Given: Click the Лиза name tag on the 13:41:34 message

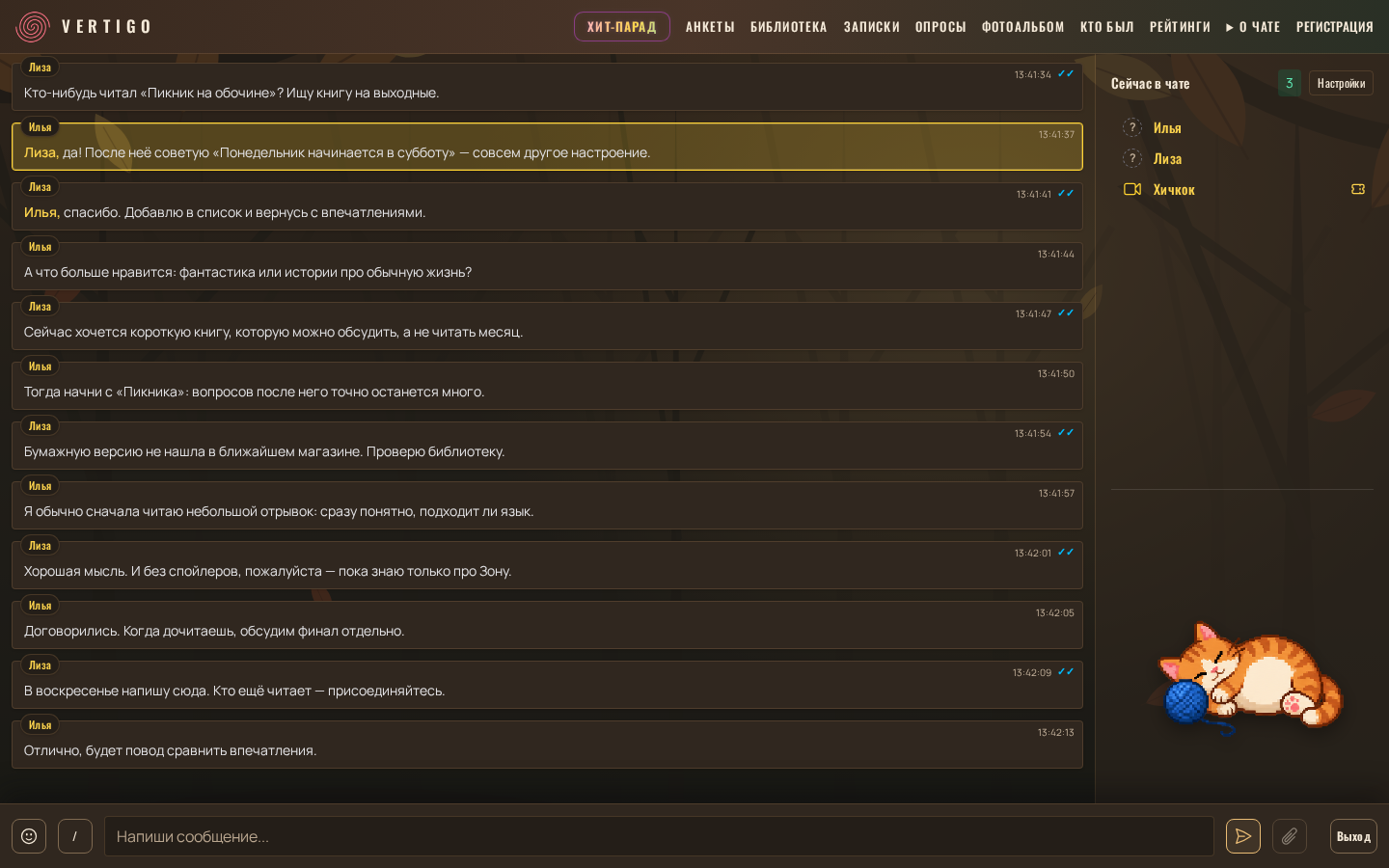Looking at the screenshot, I should (x=40, y=68).
